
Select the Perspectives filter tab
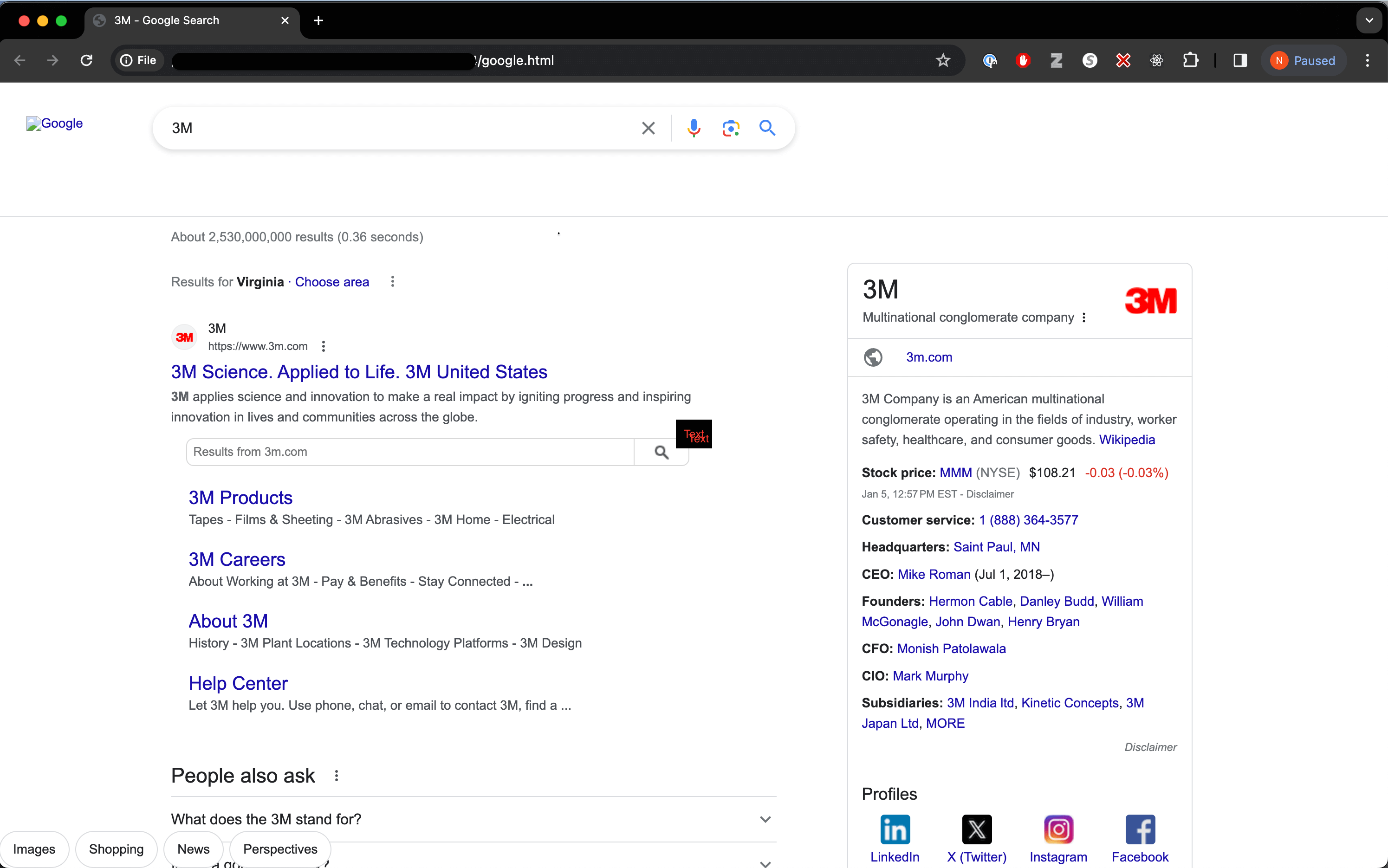(280, 849)
